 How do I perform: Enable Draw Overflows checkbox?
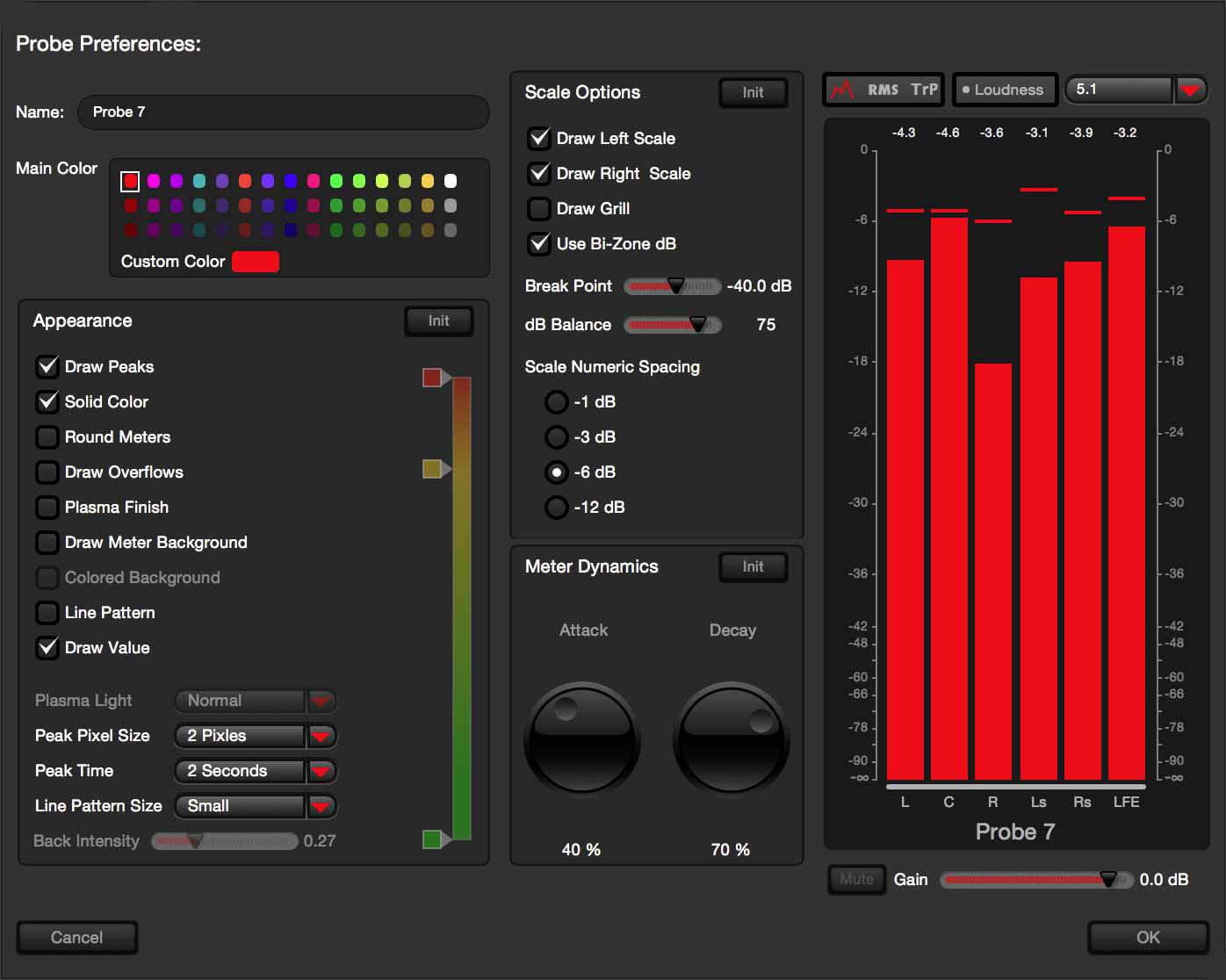(x=47, y=472)
